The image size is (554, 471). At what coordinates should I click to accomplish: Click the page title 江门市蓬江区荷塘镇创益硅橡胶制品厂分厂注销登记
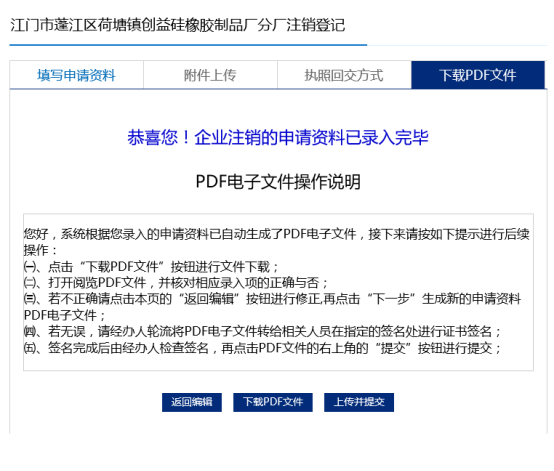click(x=178, y=25)
